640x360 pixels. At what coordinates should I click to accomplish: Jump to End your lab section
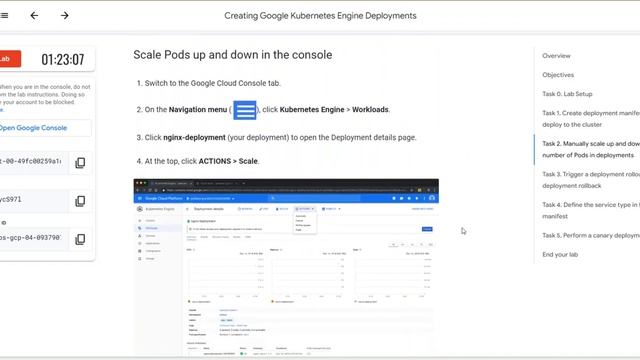pyautogui.click(x=560, y=254)
